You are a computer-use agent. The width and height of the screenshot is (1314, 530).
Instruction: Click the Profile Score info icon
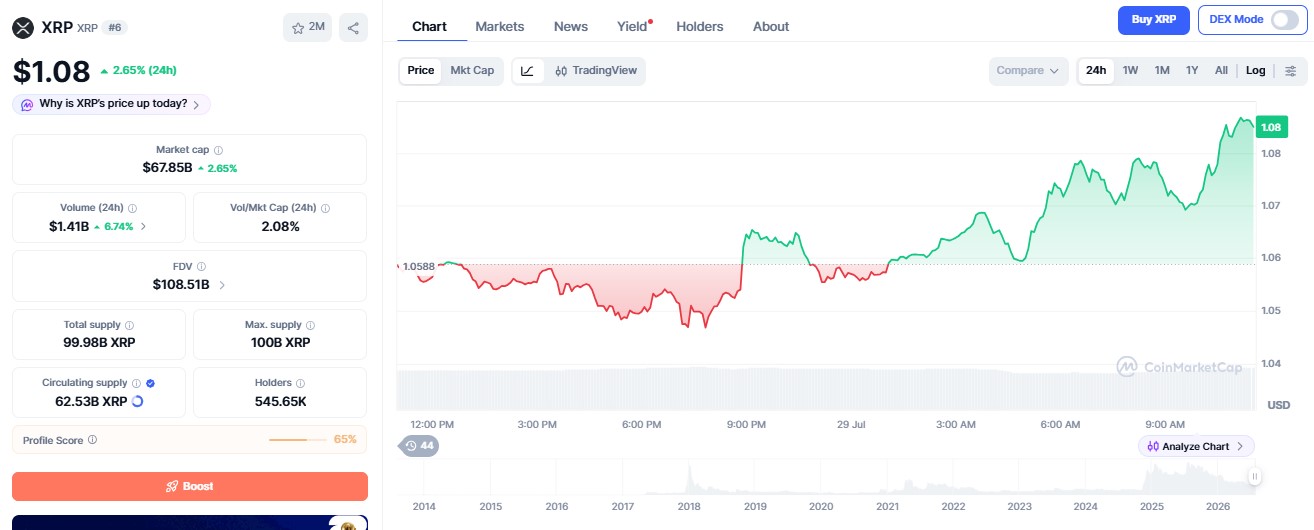93,440
